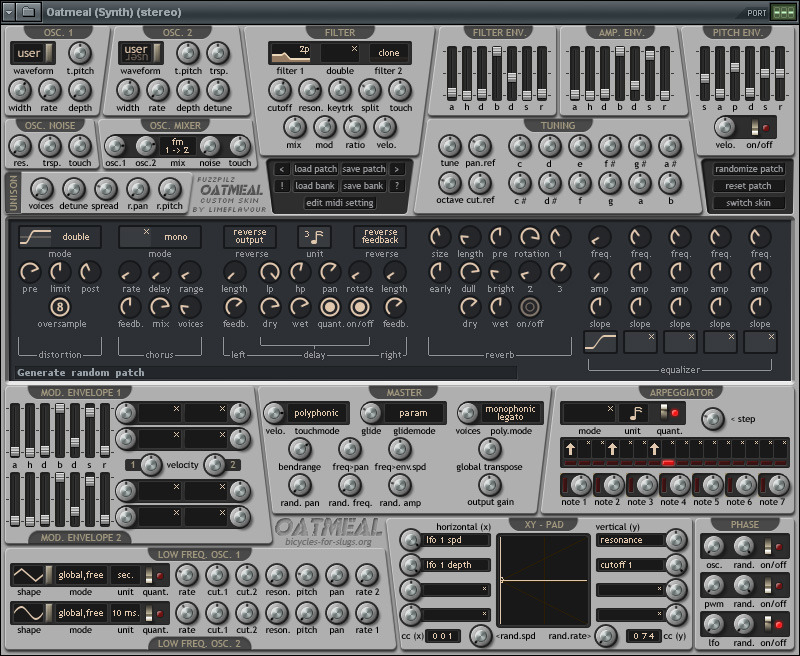Click the distortion oversample 8 button
800x656 pixels.
[x=60, y=307]
